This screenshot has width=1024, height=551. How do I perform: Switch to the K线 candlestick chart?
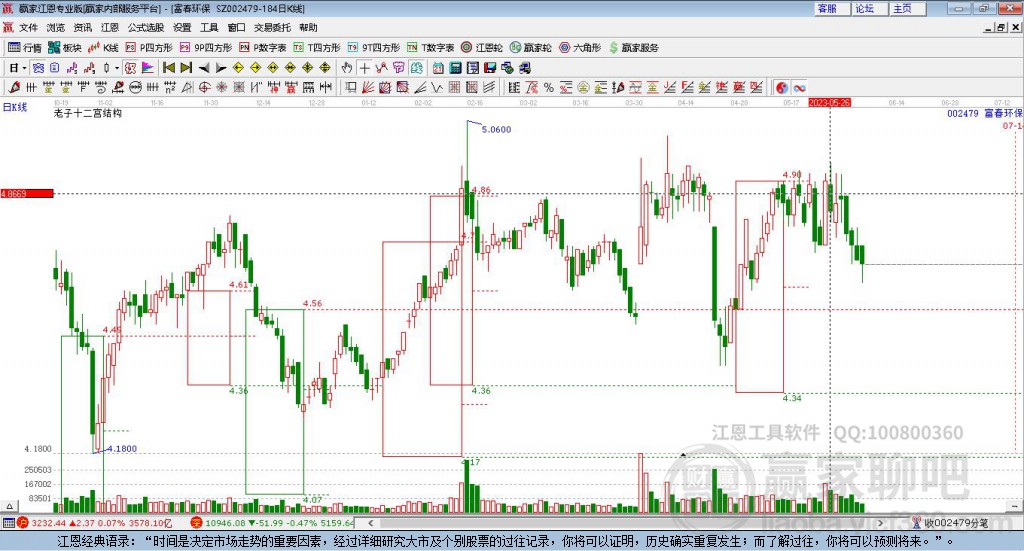(x=103, y=48)
